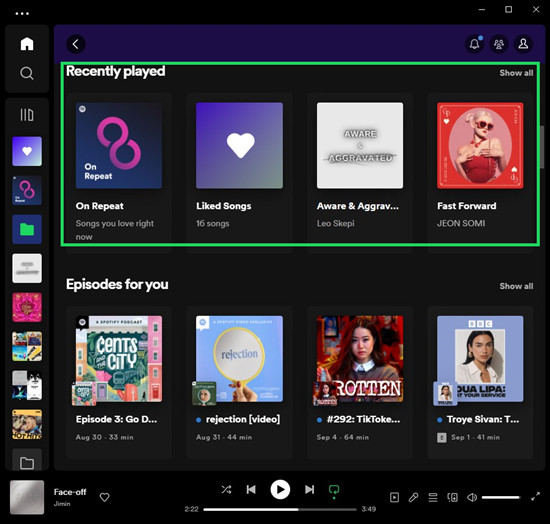Open the Aware & Aggravated podcast card
Viewport: 550px width, 524px height.
360,172
